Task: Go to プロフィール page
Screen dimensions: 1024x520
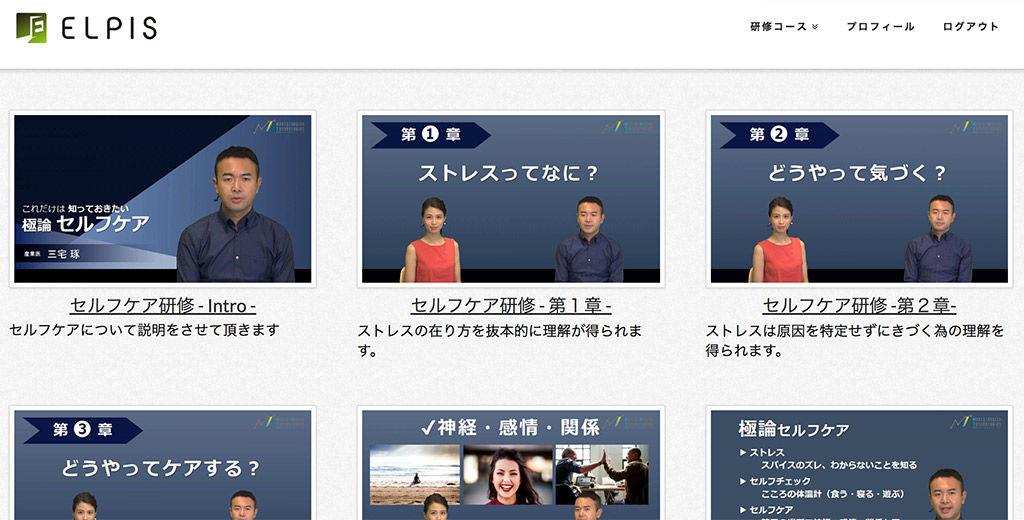Action: pyautogui.click(x=880, y=27)
